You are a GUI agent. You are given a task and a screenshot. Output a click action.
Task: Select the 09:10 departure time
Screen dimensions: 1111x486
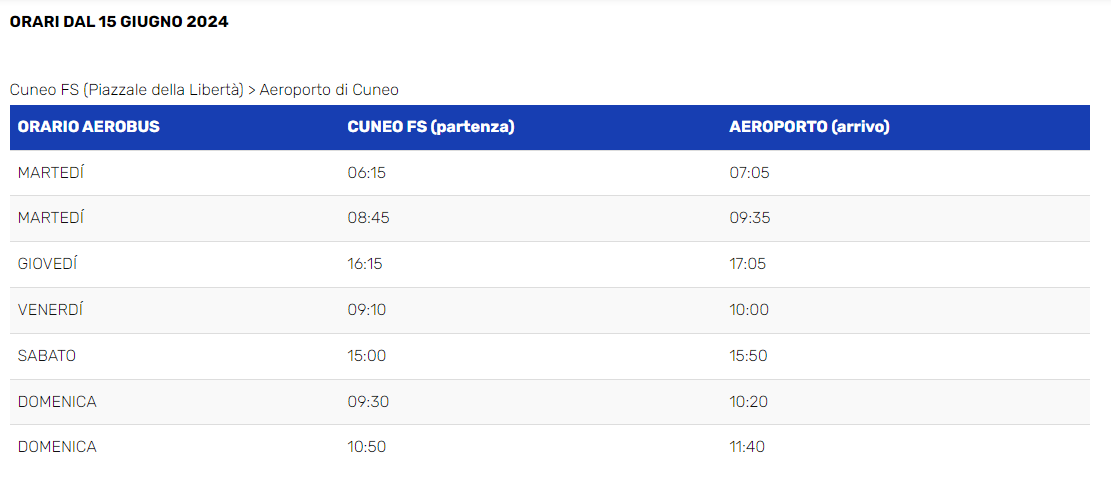point(366,310)
